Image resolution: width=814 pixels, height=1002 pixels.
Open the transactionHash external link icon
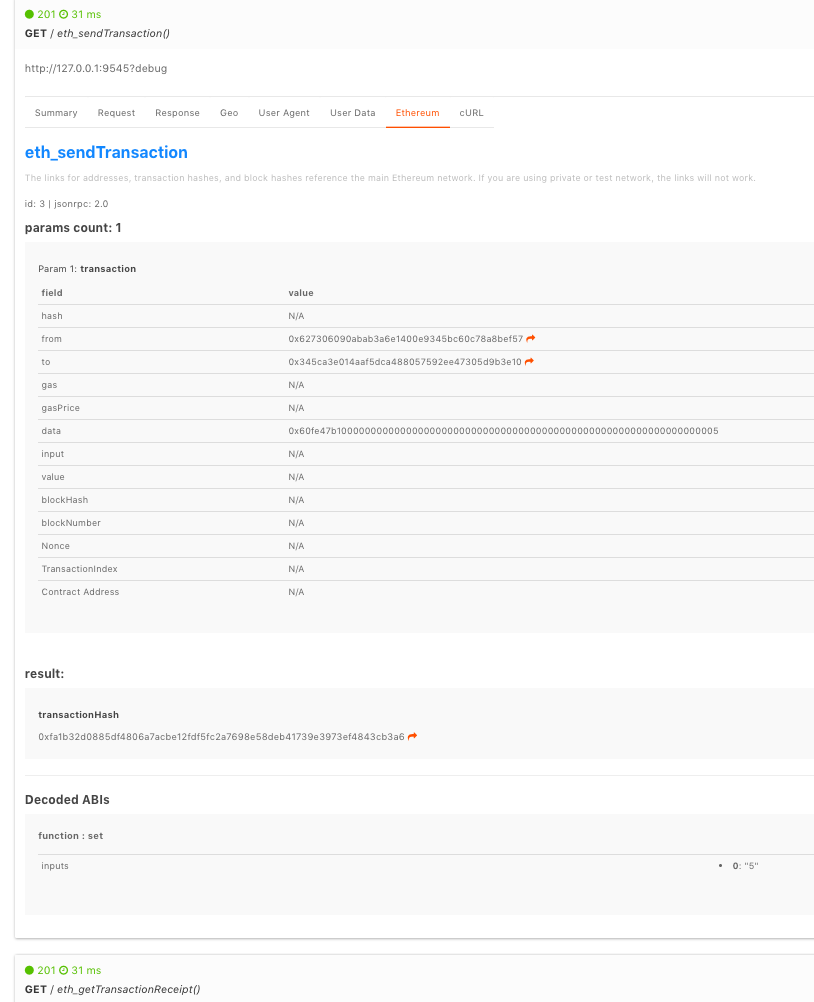point(412,736)
